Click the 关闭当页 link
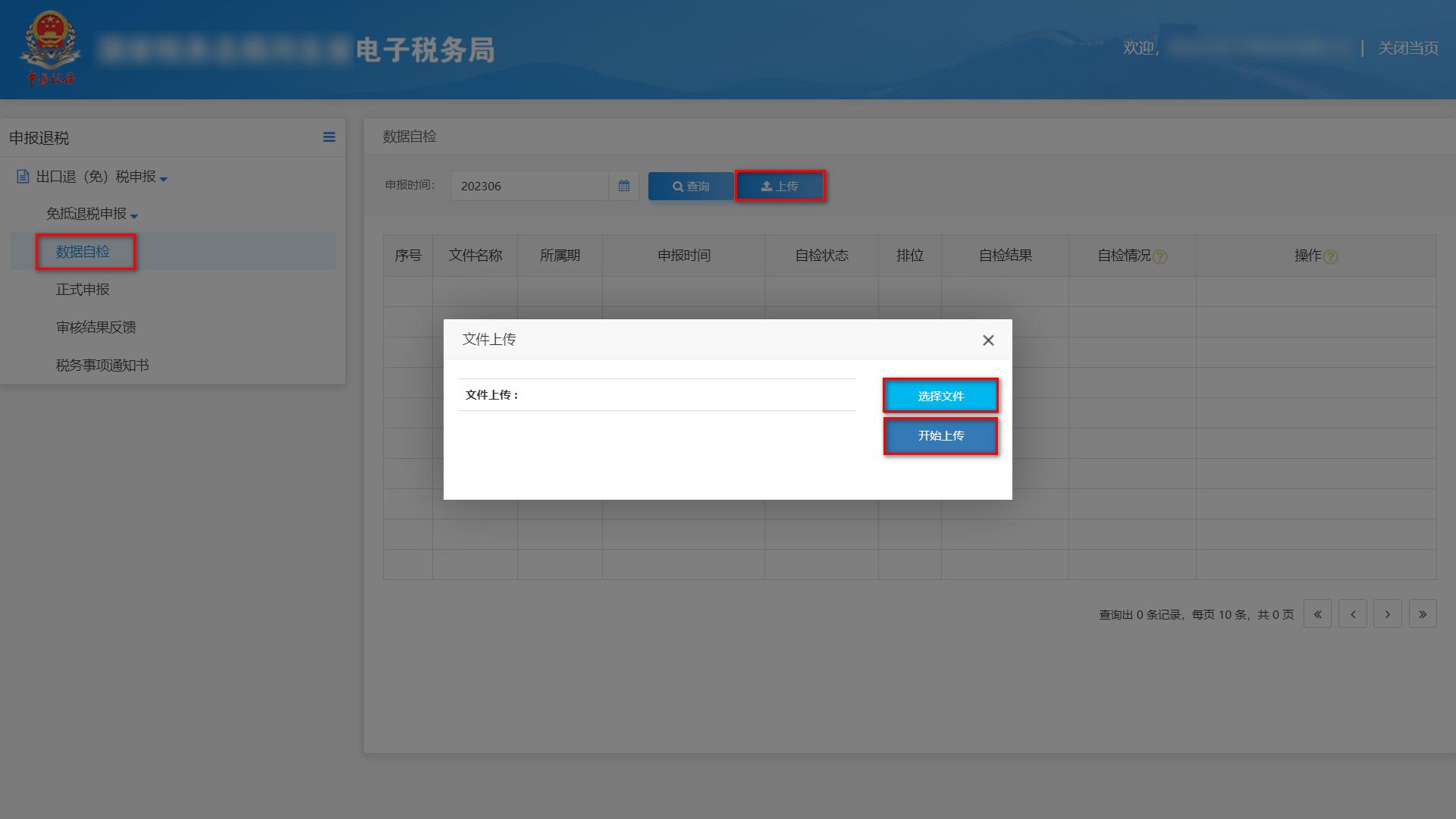 pos(1408,49)
